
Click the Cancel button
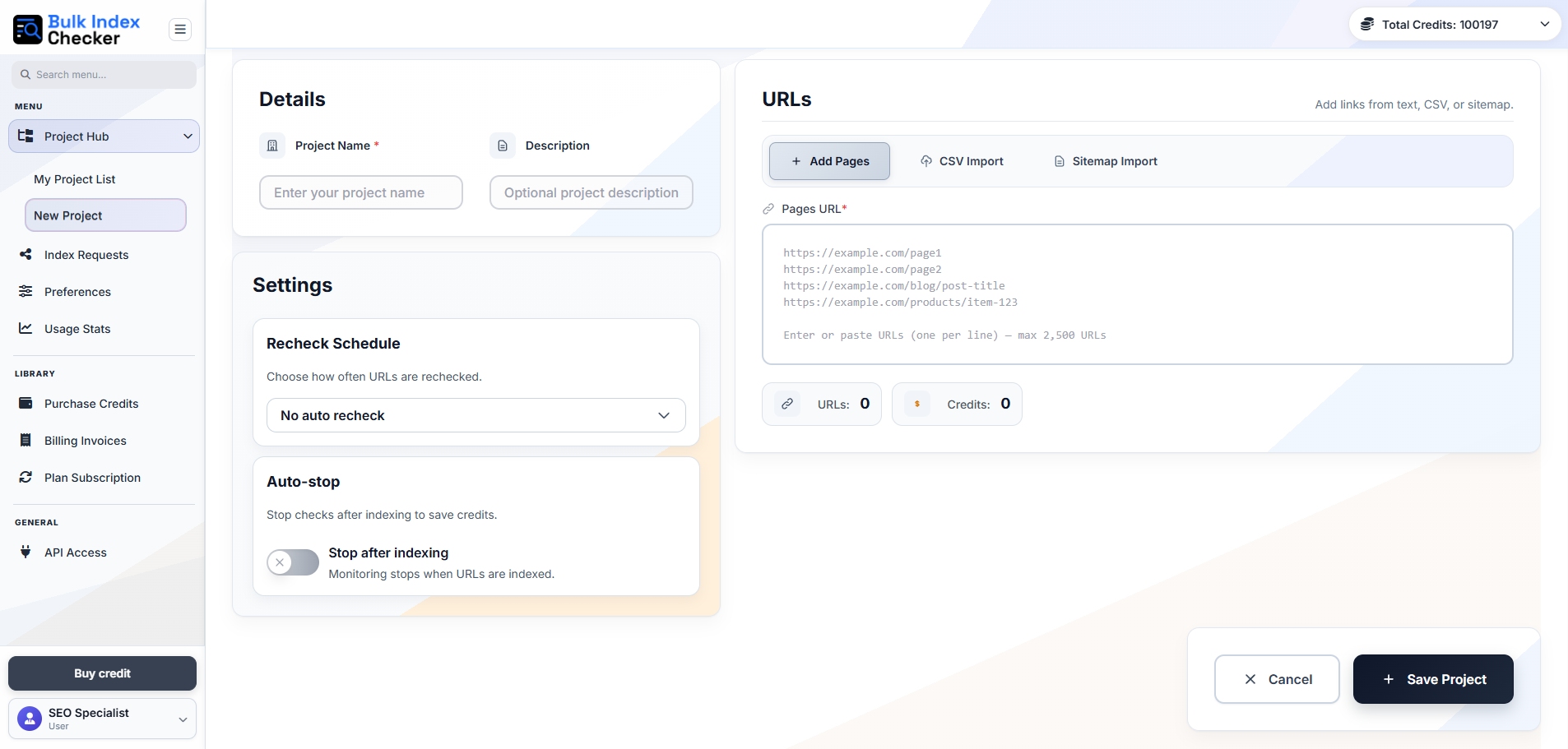(x=1277, y=679)
